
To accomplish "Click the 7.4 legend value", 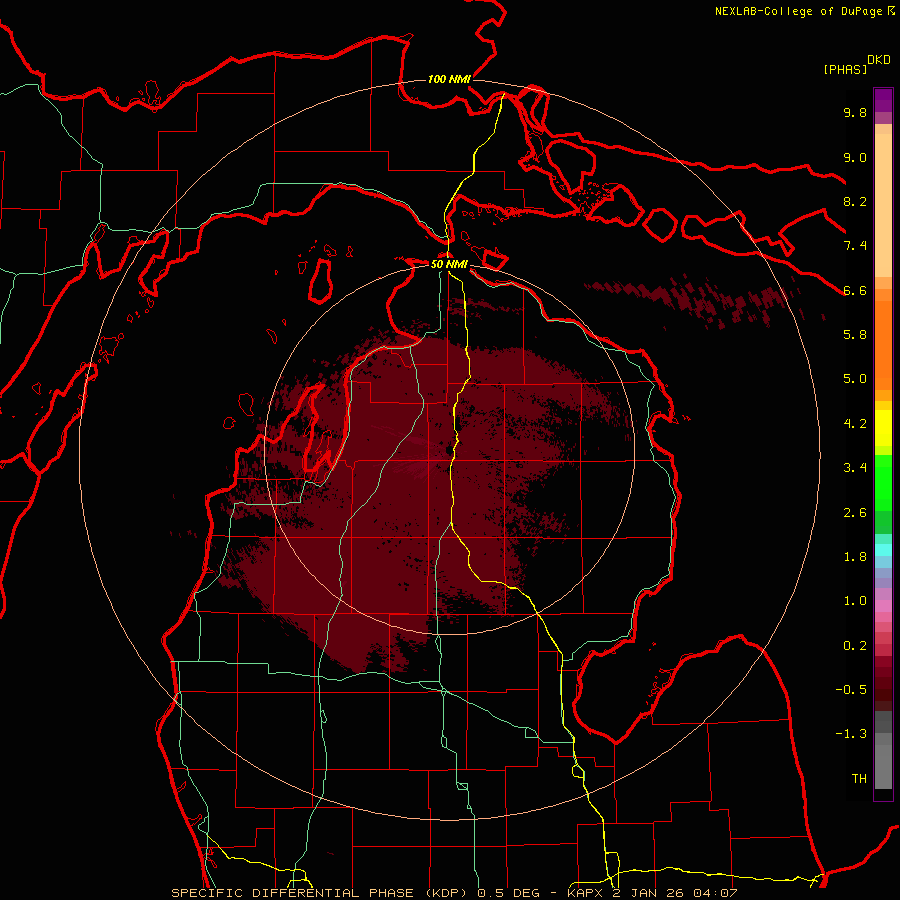I will 855,246.
